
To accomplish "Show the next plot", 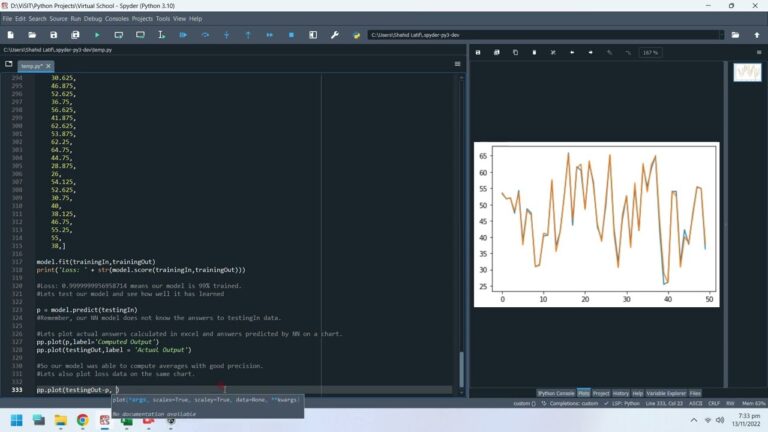I will (590, 52).
